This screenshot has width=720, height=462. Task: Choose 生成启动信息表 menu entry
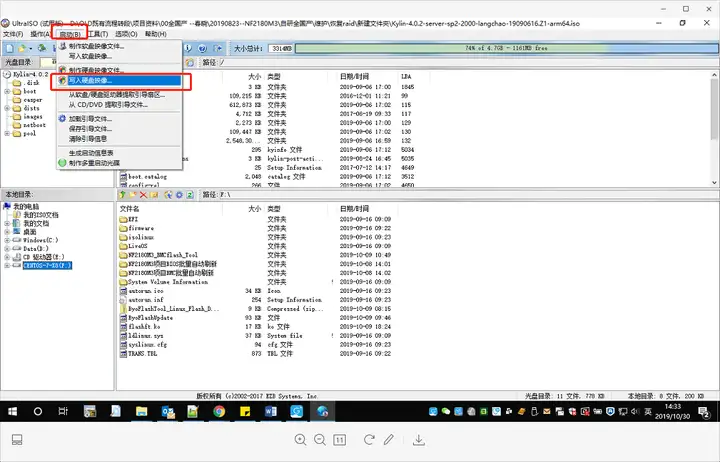point(119,153)
